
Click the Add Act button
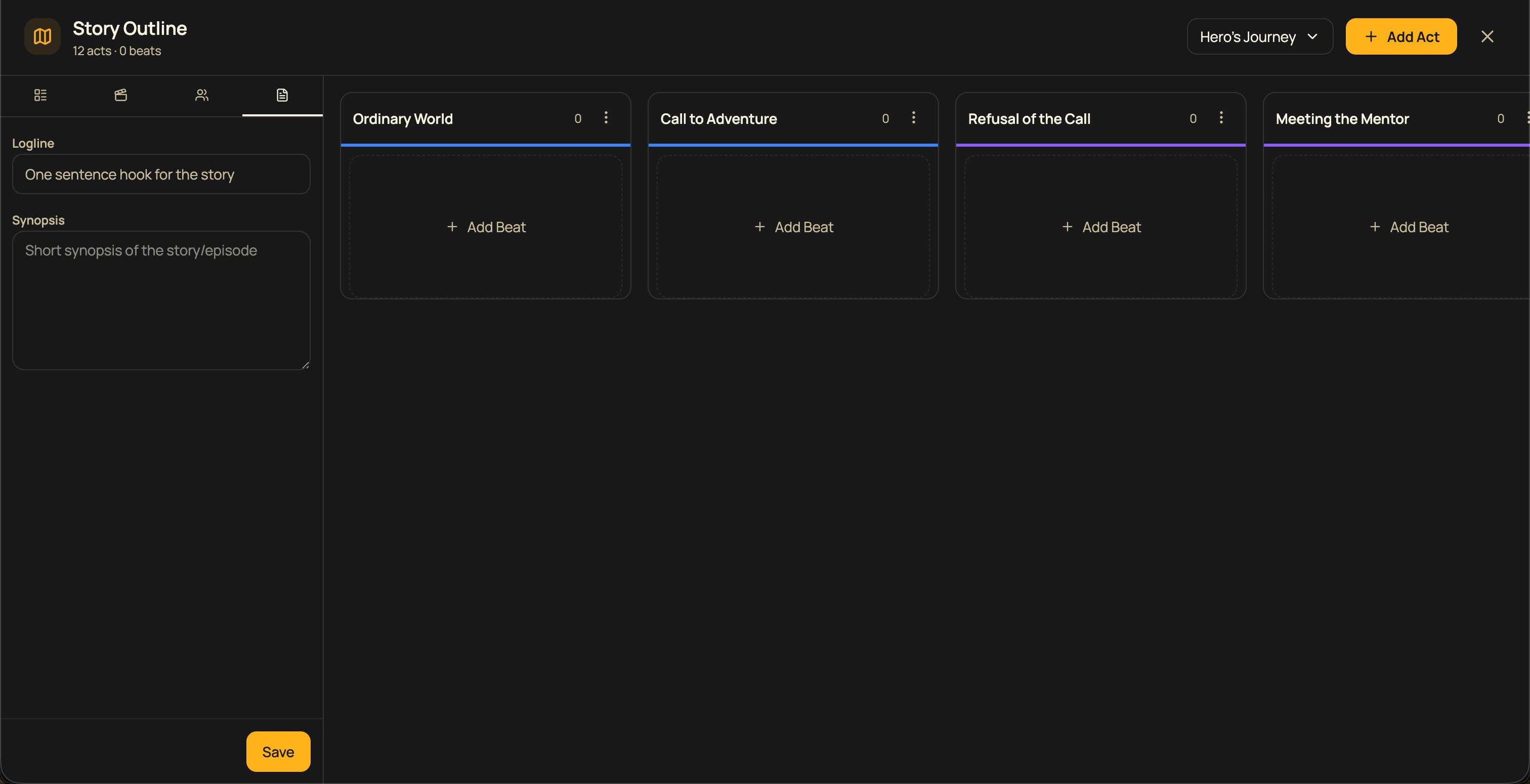[1400, 37]
